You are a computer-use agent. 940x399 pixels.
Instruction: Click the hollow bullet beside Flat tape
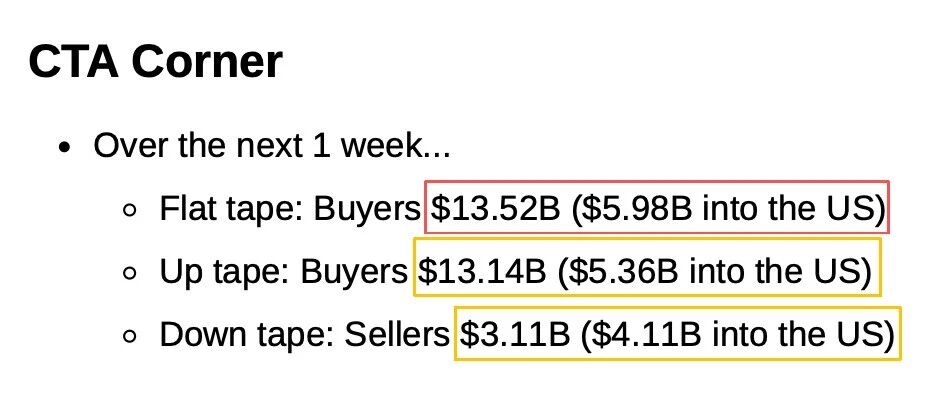tap(129, 211)
